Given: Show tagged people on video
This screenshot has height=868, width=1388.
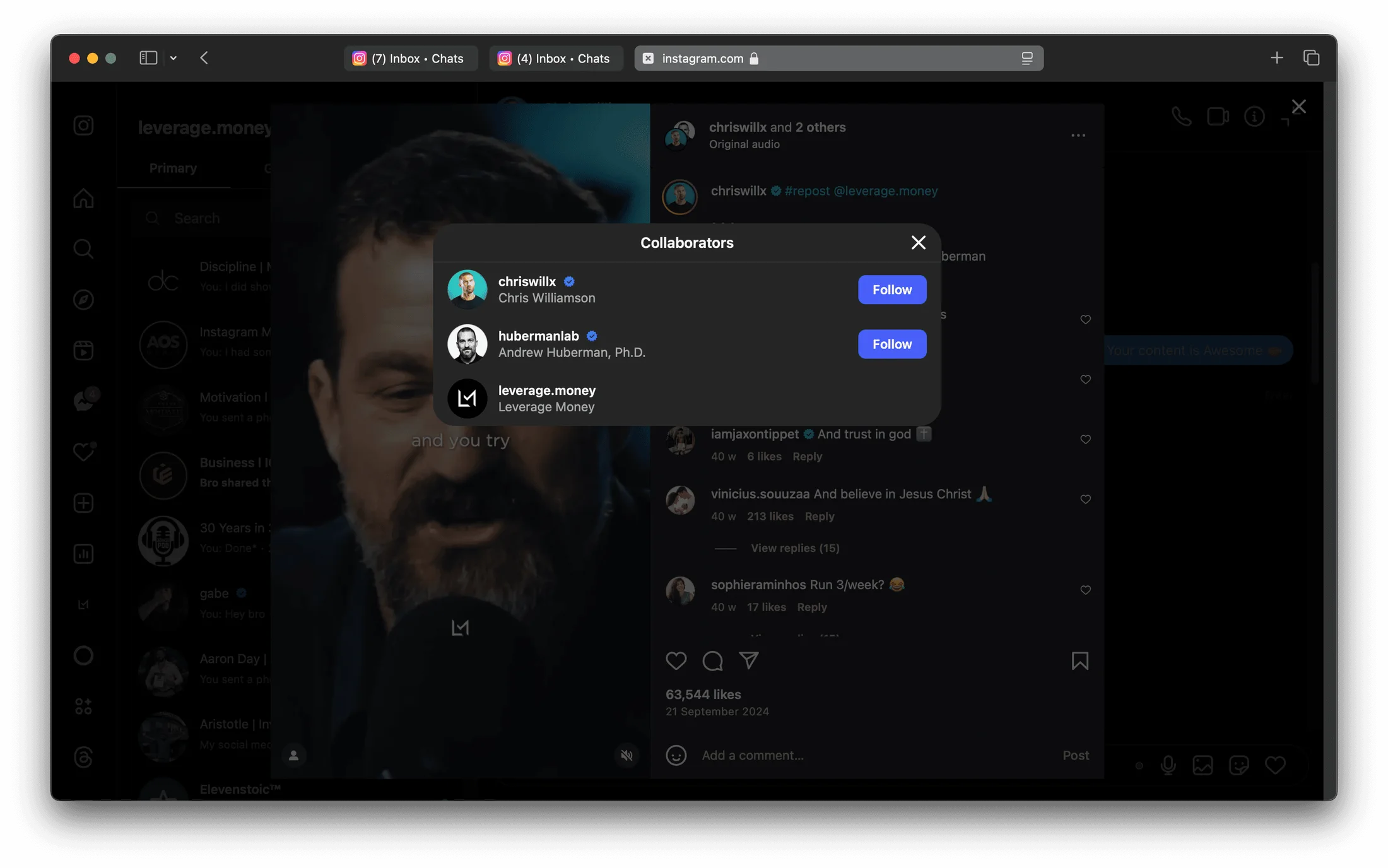Looking at the screenshot, I should [293, 755].
